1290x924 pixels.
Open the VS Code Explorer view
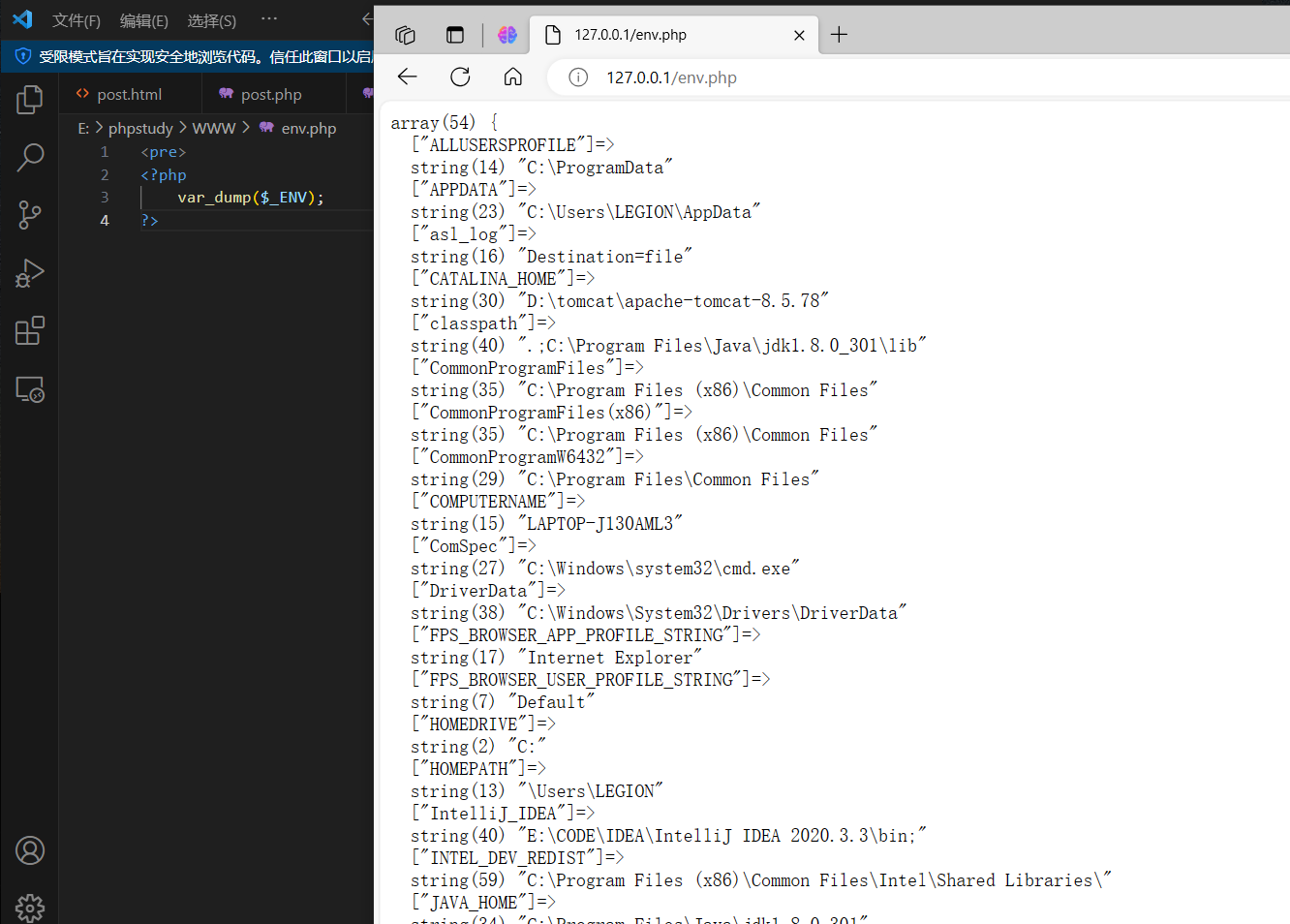[30, 99]
